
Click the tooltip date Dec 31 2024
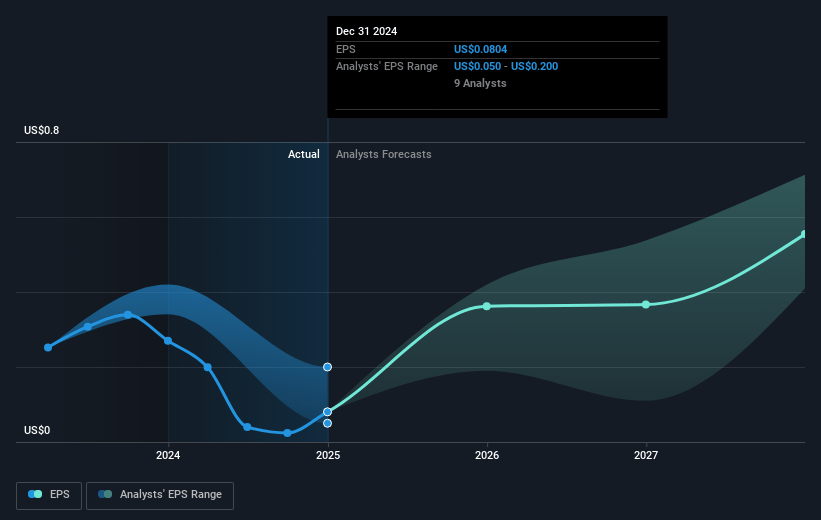[367, 31]
